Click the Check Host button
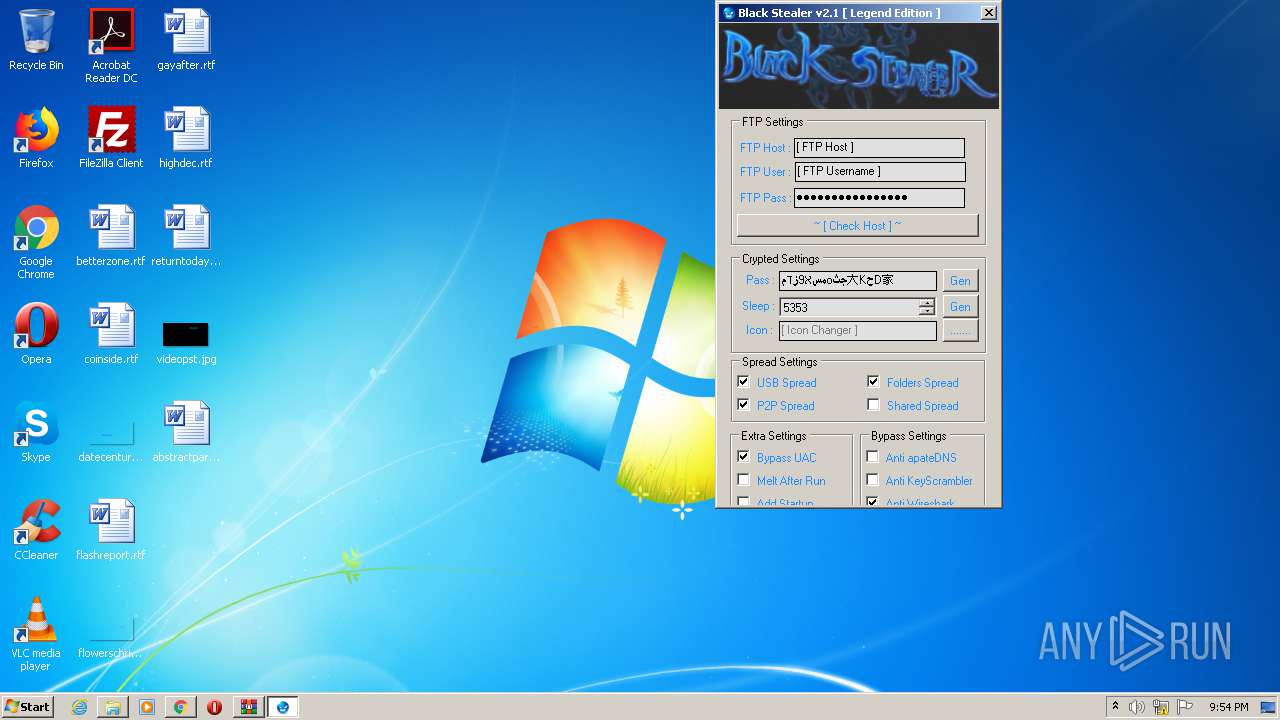The height and width of the screenshot is (720, 1280). tap(857, 225)
